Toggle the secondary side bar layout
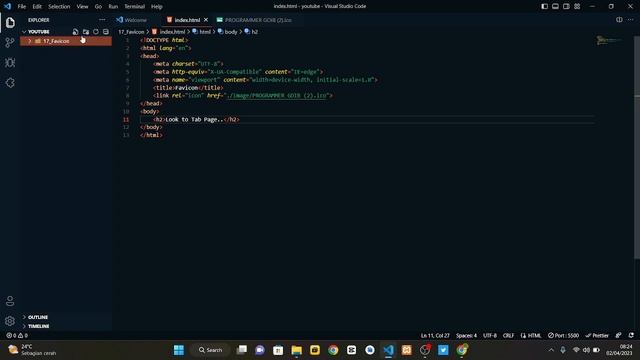The height and width of the screenshot is (360, 640). (566, 6)
